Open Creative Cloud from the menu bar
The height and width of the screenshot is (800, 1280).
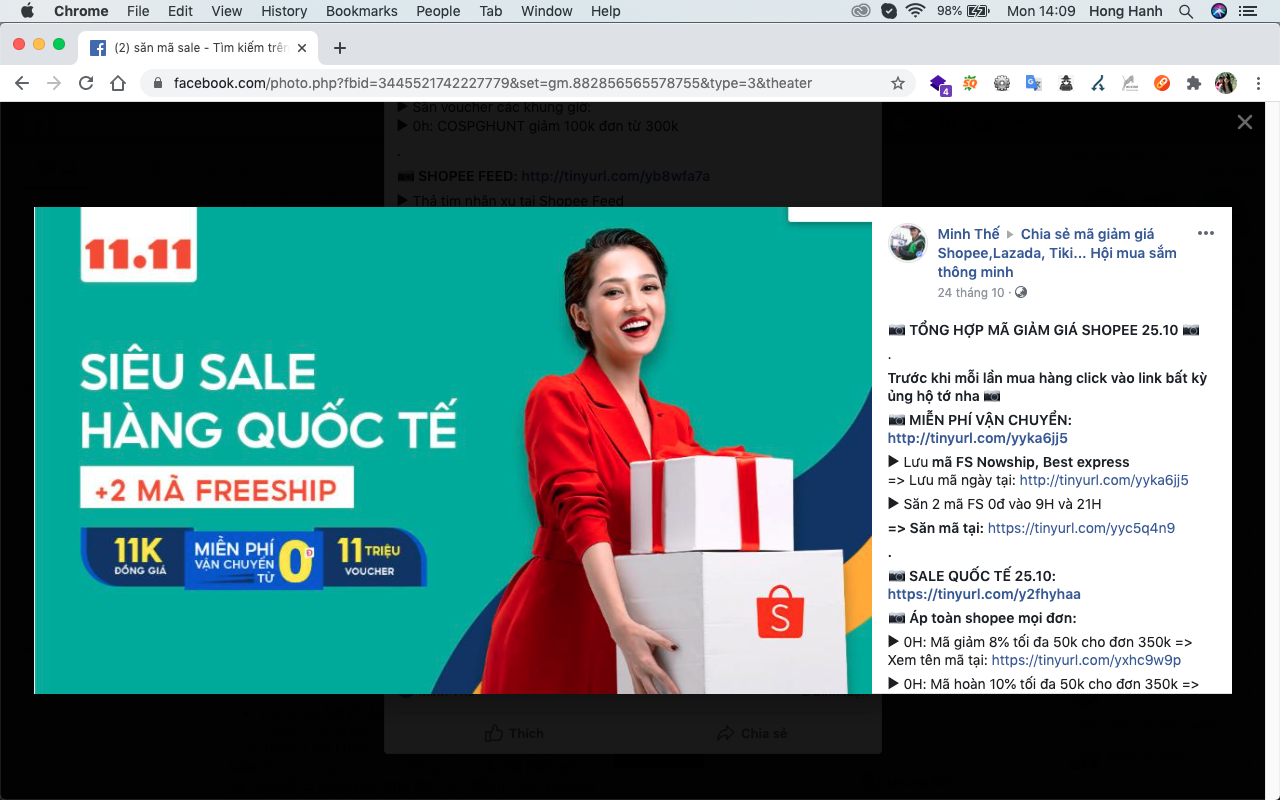pyautogui.click(x=861, y=11)
